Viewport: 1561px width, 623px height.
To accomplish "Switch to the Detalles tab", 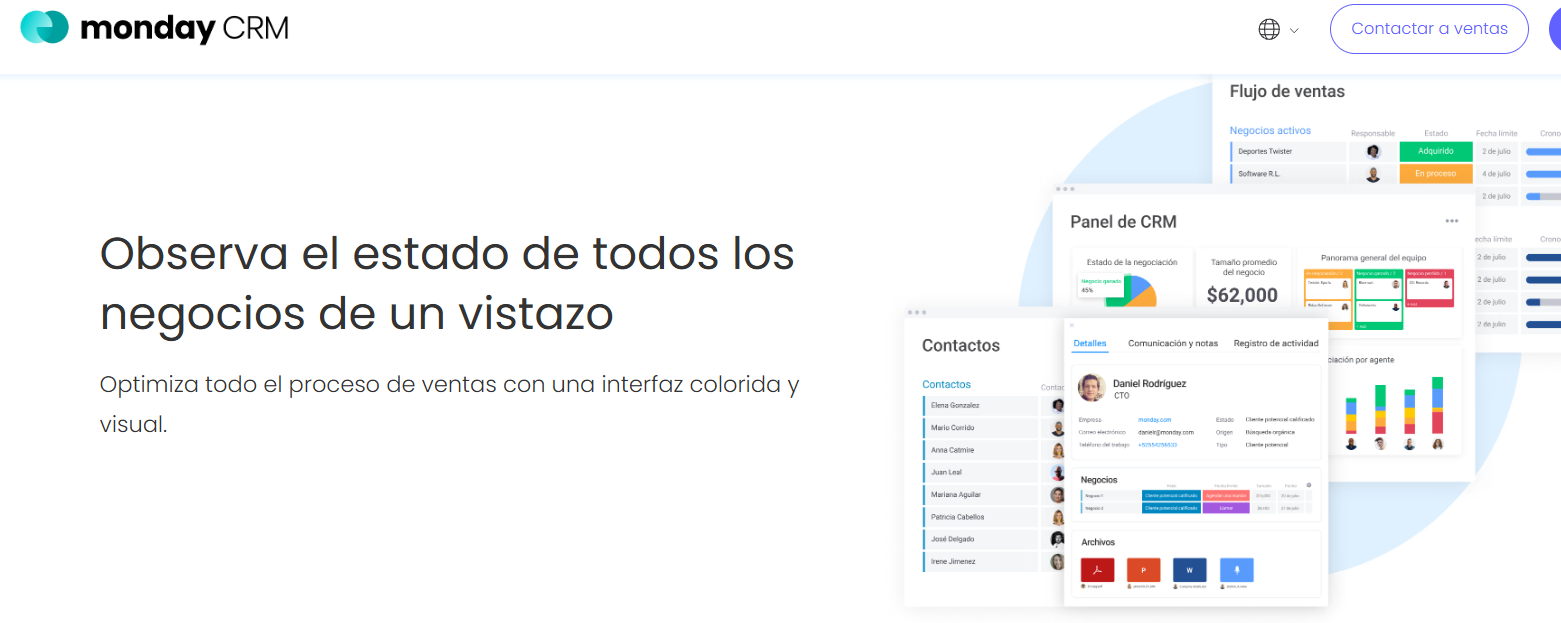I will pos(1090,343).
